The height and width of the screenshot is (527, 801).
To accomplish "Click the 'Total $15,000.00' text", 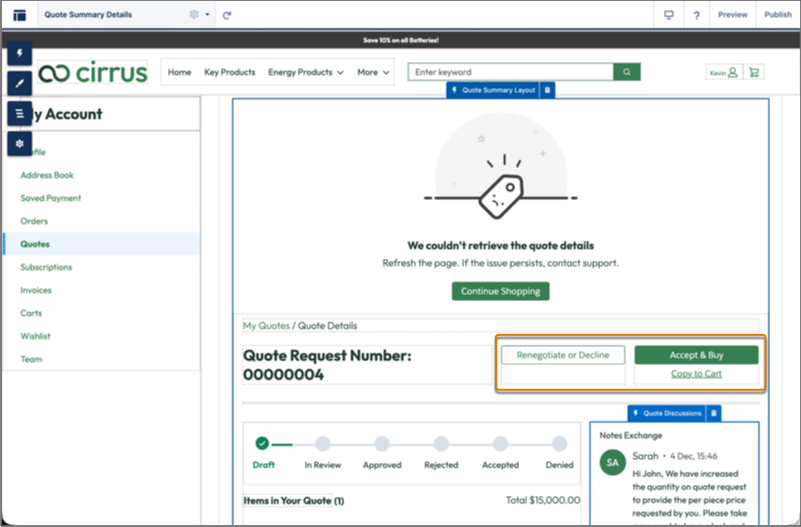I will point(543,500).
